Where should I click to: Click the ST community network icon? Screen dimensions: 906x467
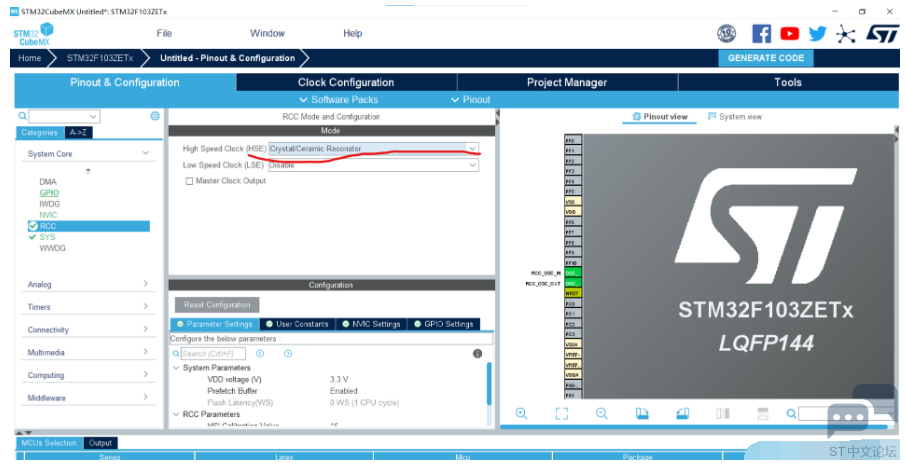tap(845, 34)
